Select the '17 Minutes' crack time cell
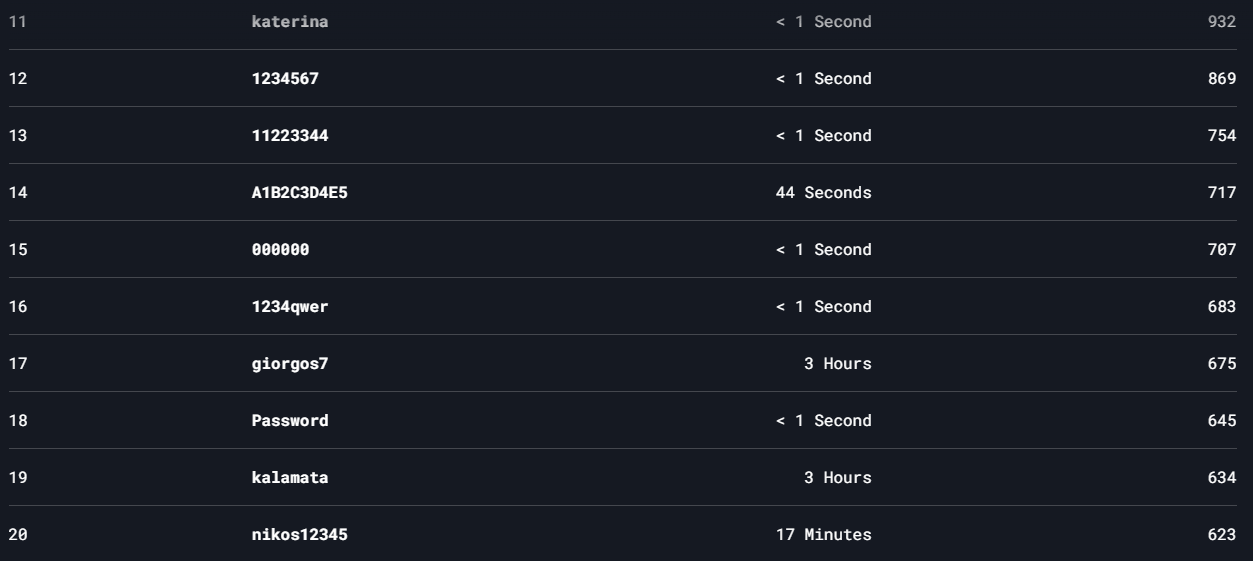1253x561 pixels. click(x=823, y=534)
